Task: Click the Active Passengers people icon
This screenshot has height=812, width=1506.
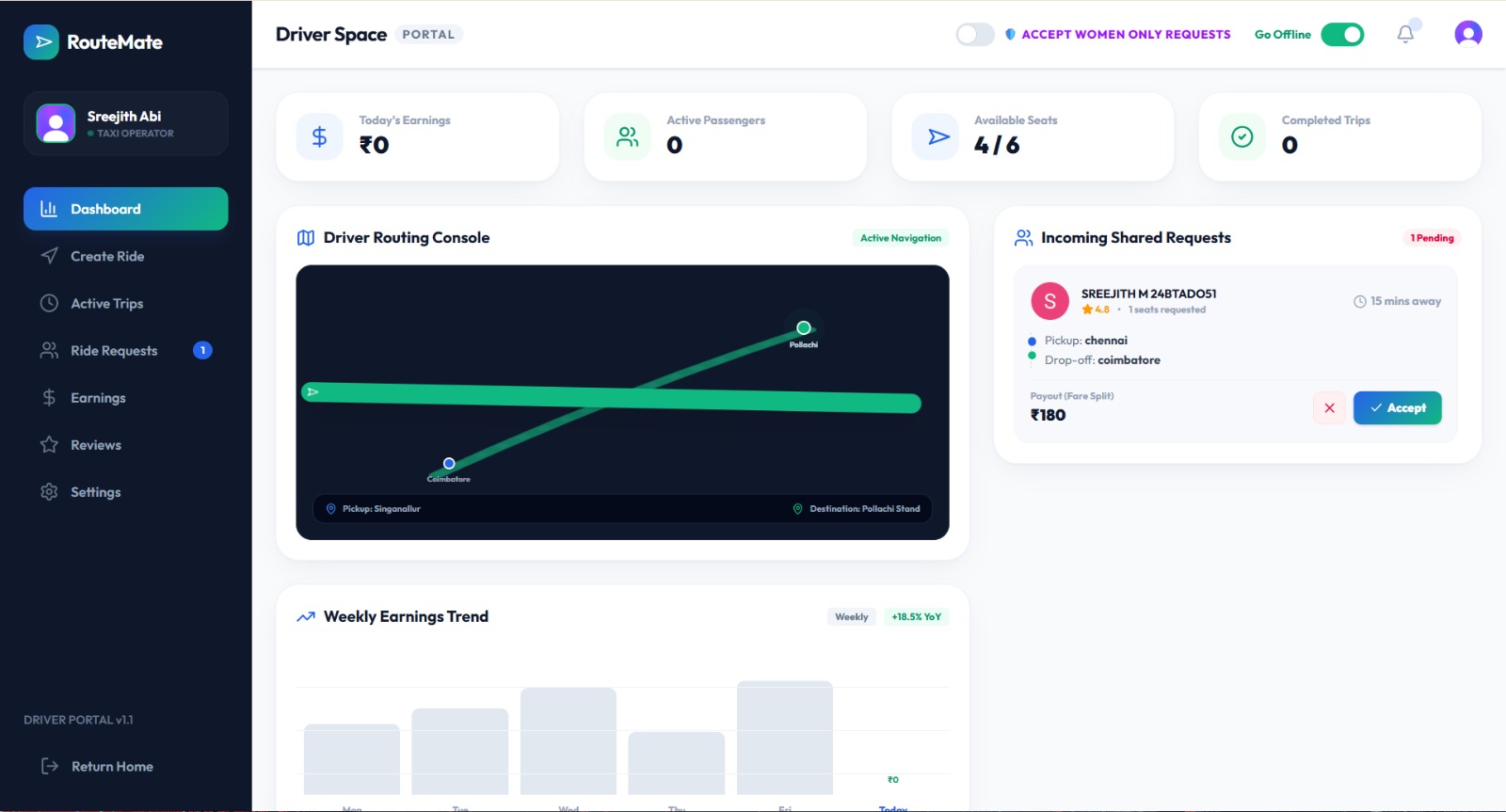Action: pos(628,137)
